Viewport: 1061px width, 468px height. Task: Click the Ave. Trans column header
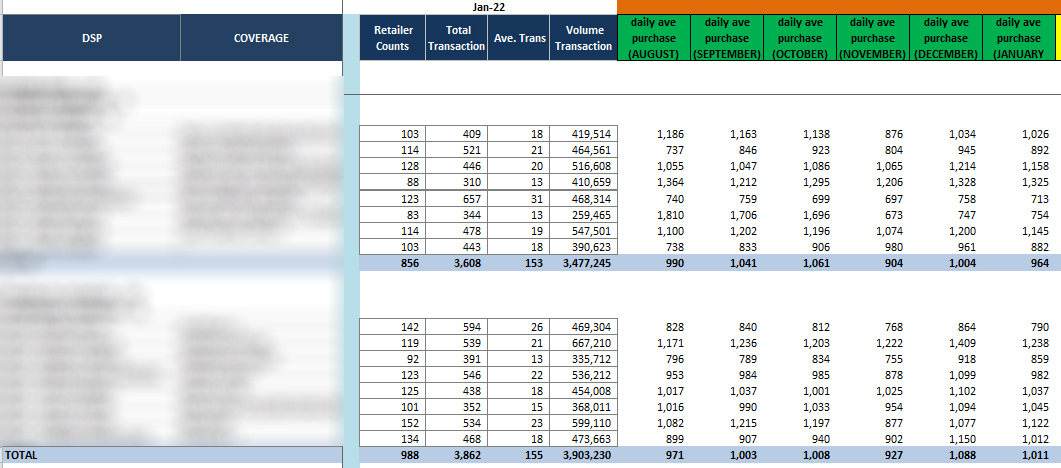pos(518,38)
